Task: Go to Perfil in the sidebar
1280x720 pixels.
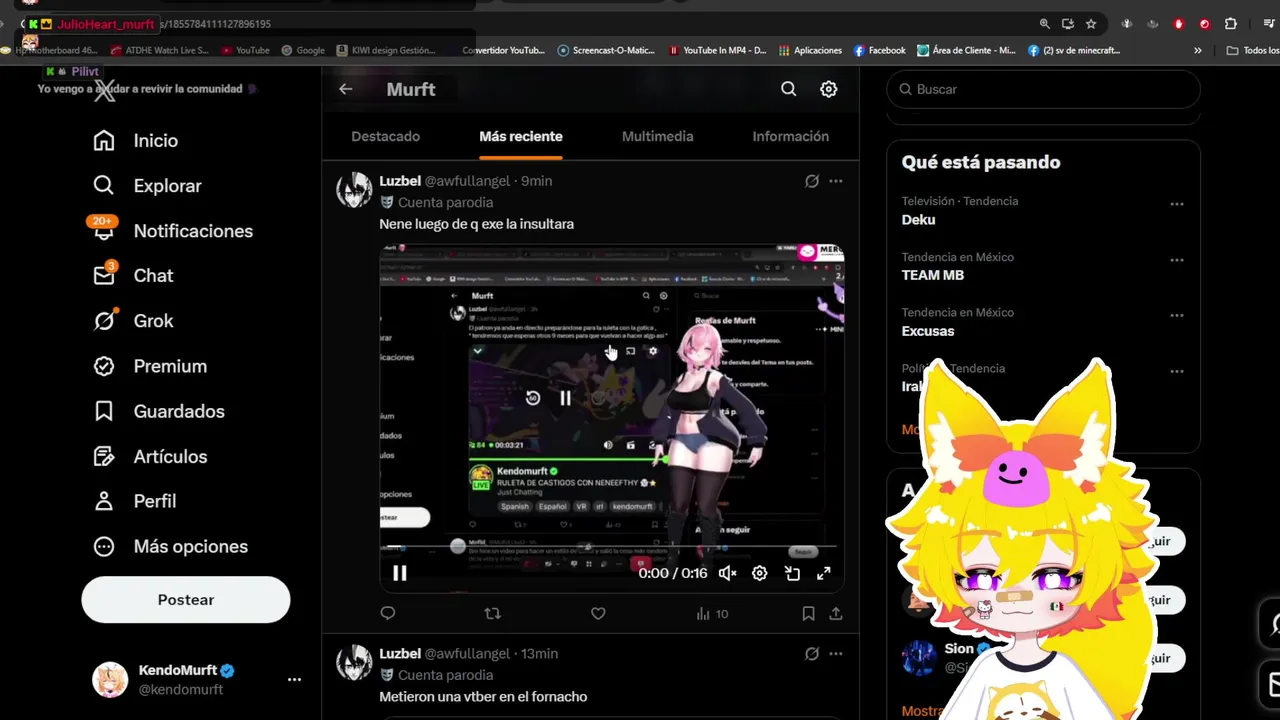Action: 134,501
